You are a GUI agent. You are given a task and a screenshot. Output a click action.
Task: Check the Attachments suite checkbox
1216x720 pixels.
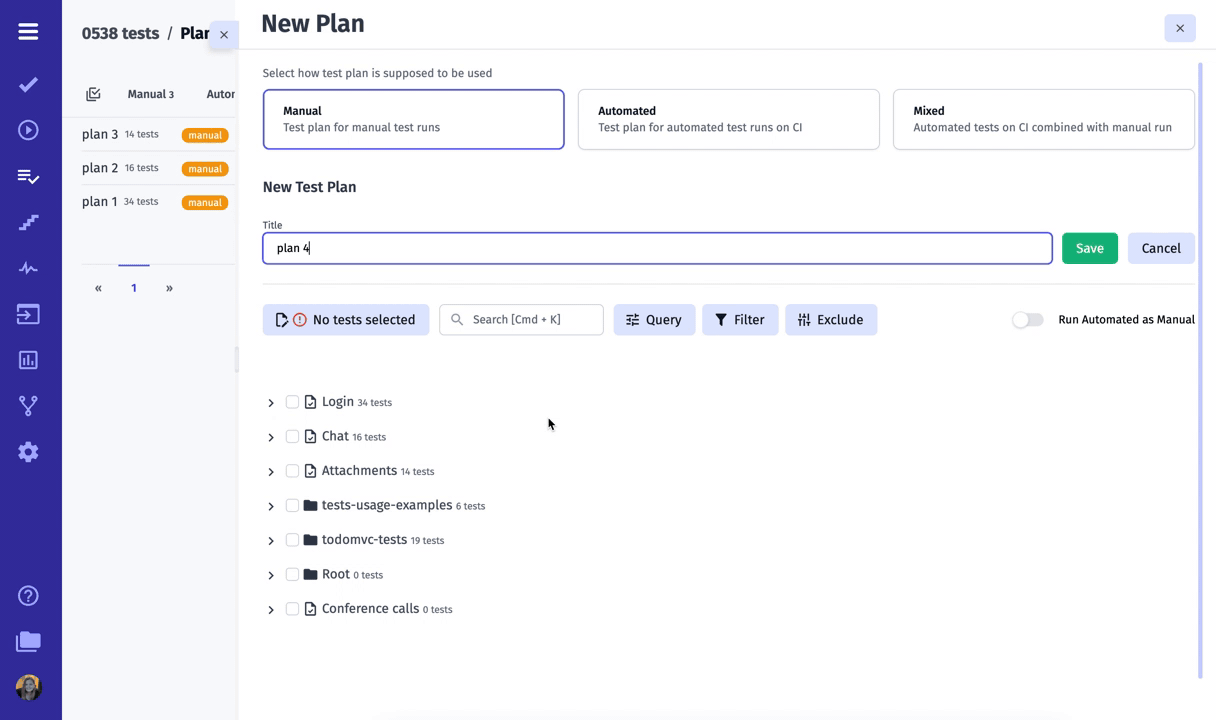click(x=292, y=471)
